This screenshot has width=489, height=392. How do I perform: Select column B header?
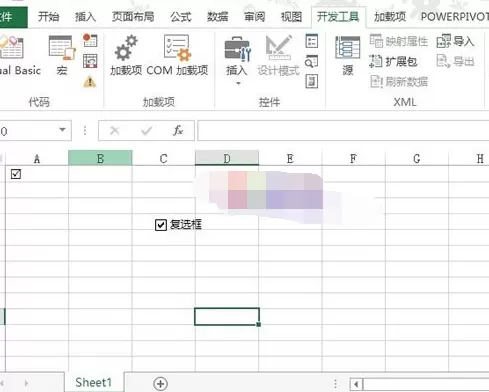[x=100, y=158]
